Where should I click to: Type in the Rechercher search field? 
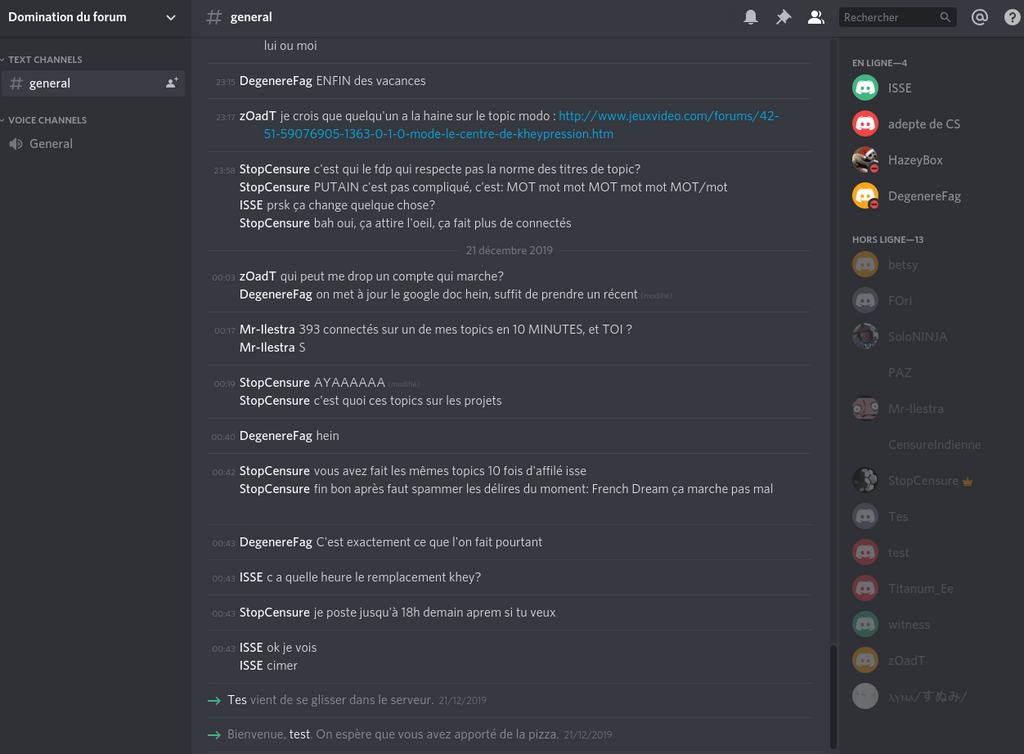pos(888,17)
